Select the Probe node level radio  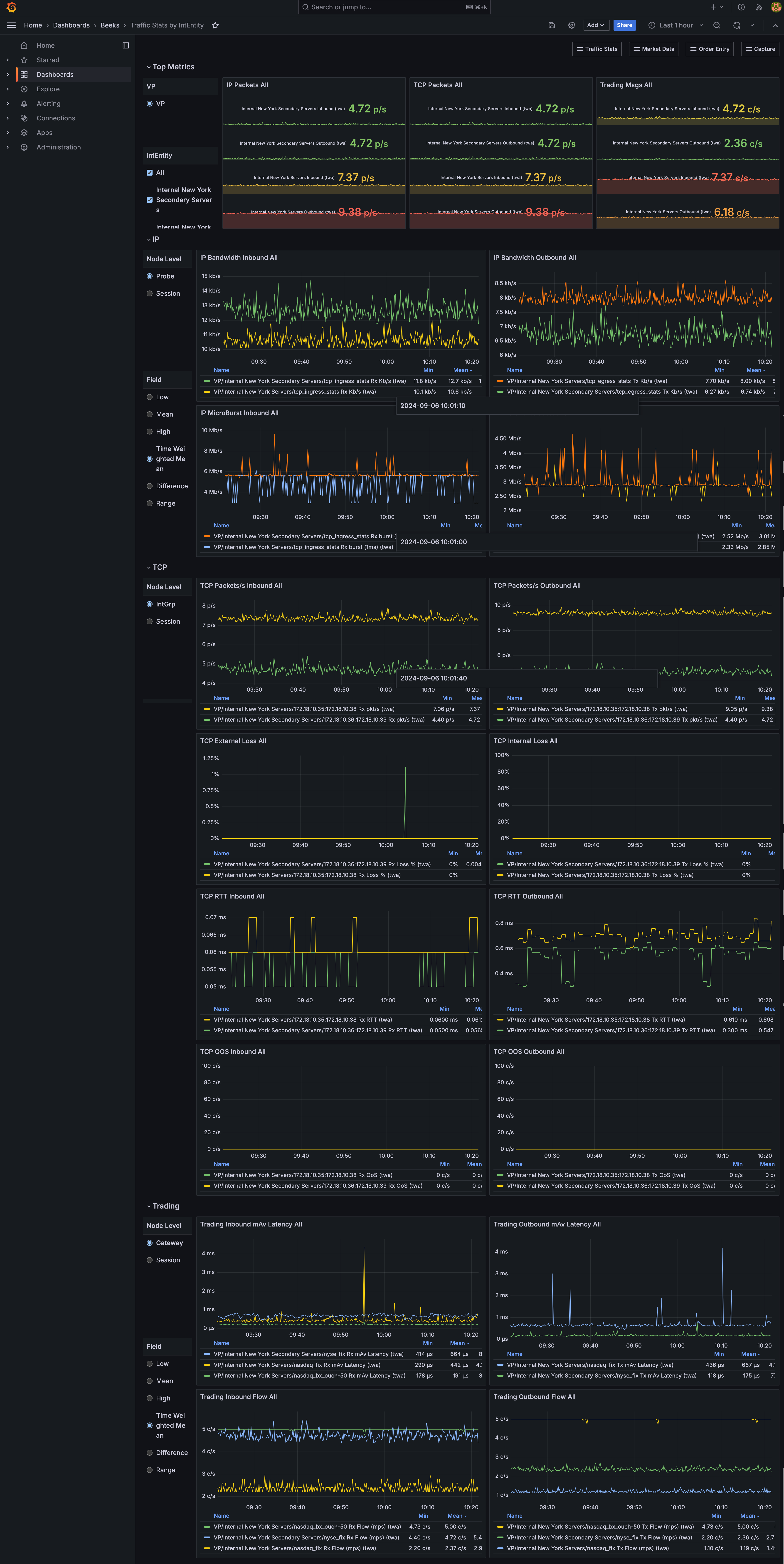[150, 276]
